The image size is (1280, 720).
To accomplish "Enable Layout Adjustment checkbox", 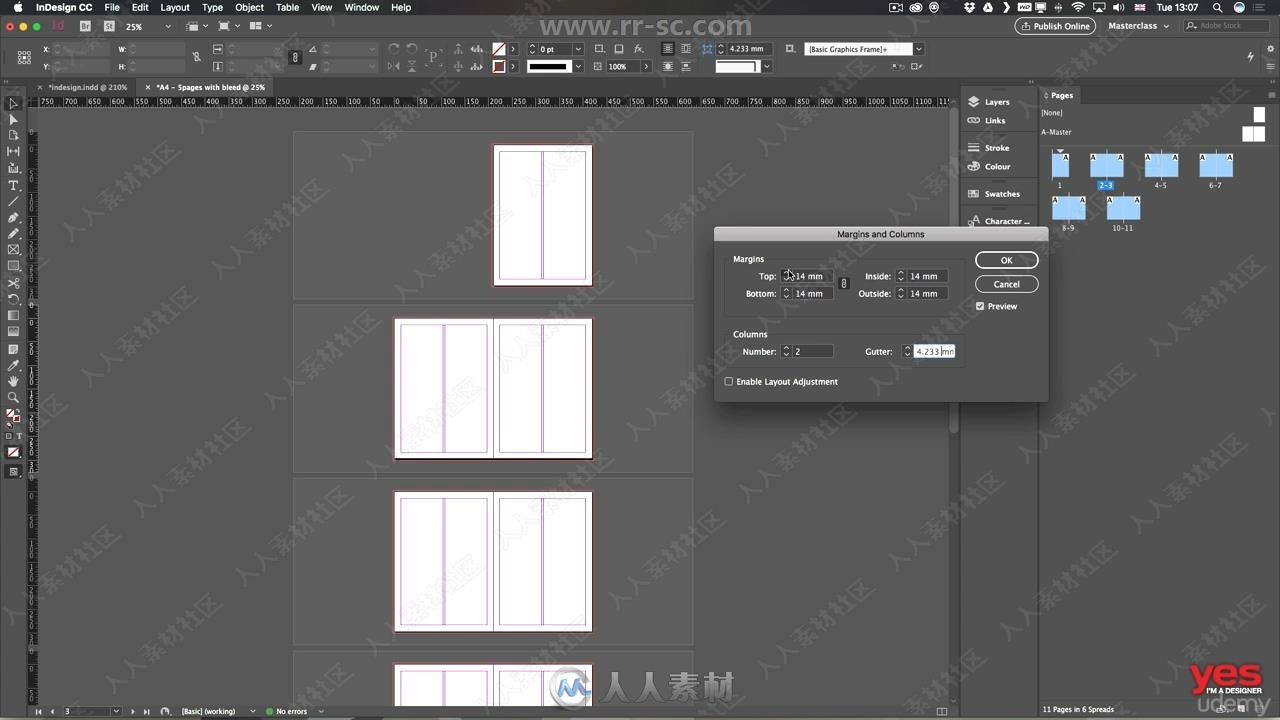I will pos(728,381).
